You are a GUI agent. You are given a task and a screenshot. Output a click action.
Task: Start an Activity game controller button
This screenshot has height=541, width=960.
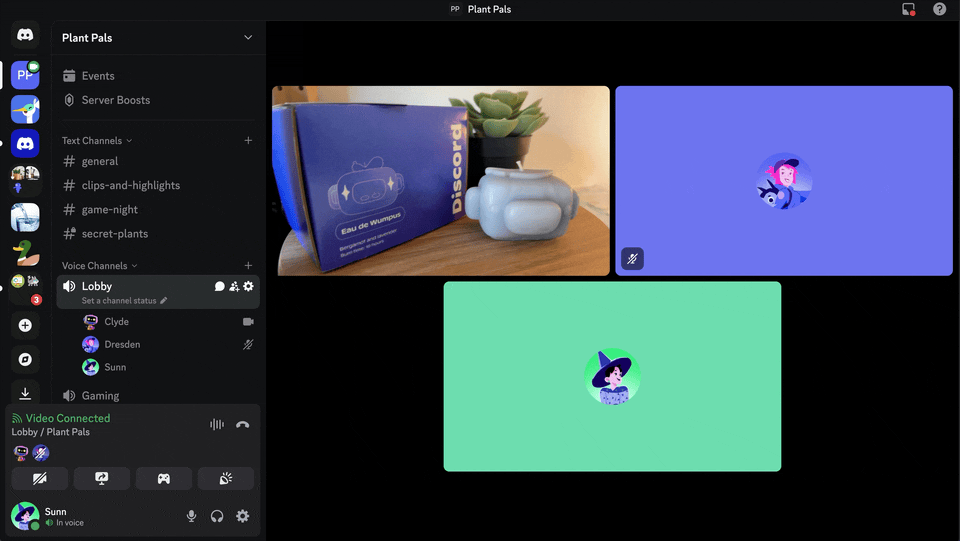click(x=163, y=479)
